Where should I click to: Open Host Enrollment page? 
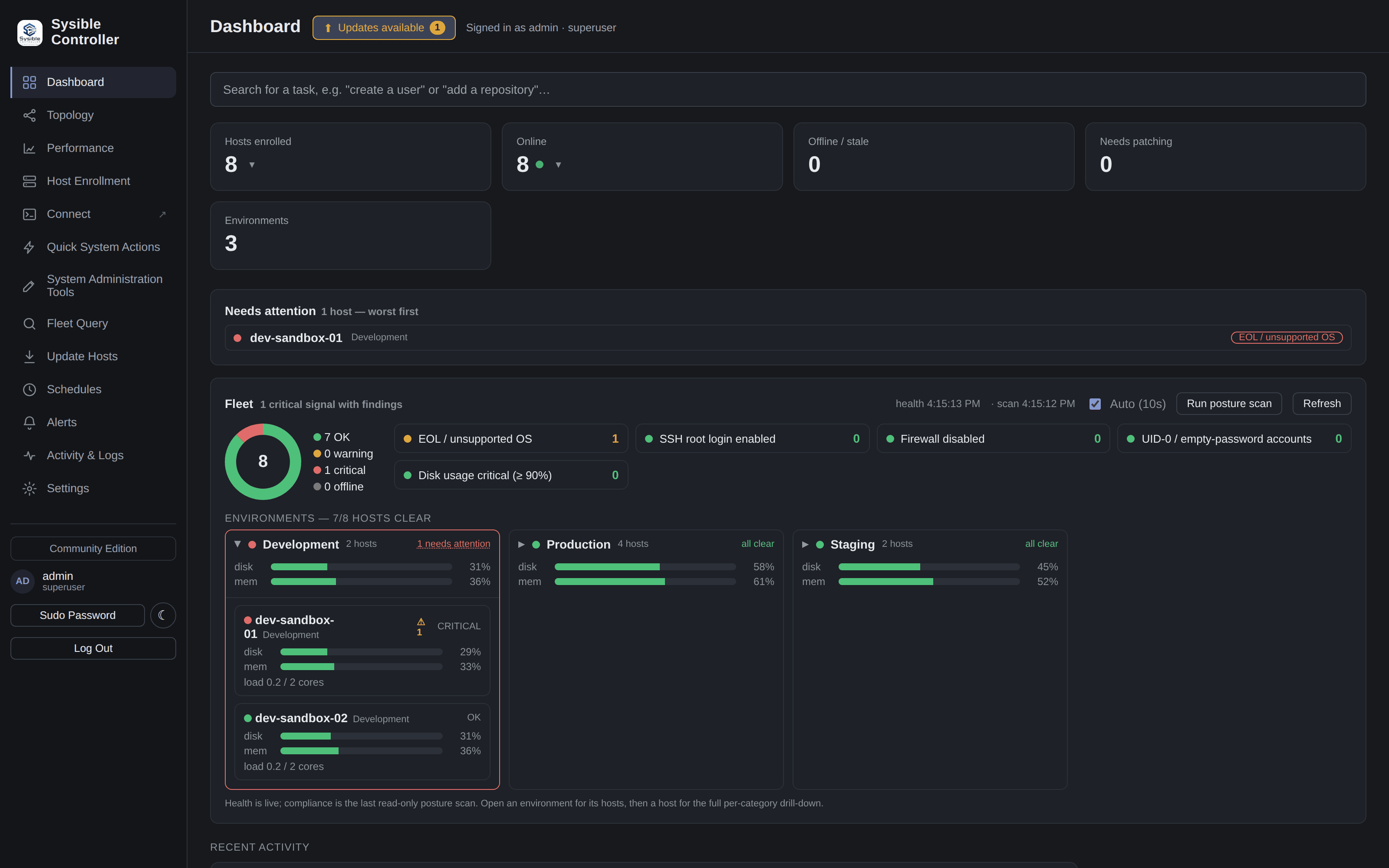pyautogui.click(x=93, y=181)
